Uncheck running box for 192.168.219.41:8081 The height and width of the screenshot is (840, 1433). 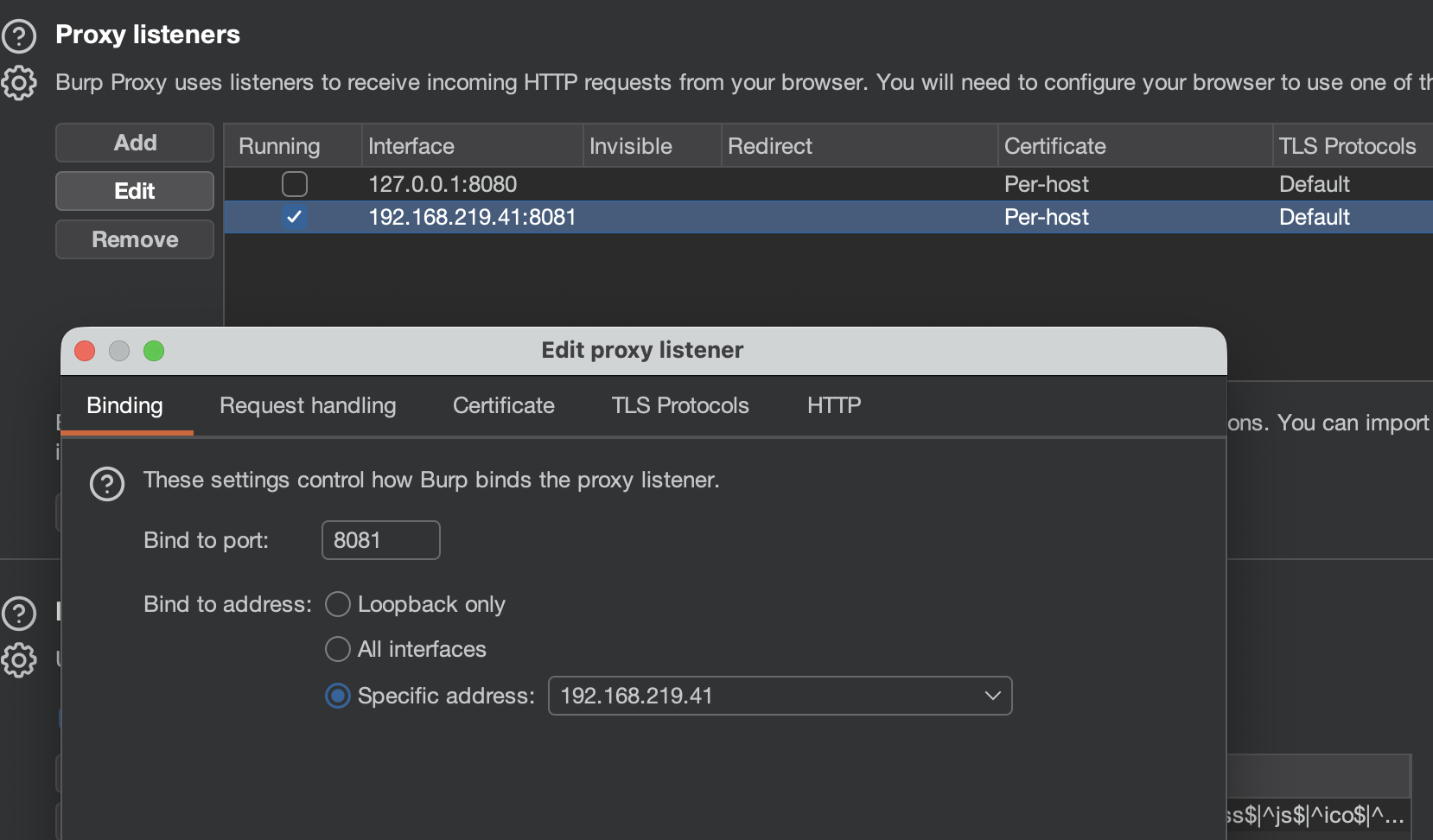295,217
